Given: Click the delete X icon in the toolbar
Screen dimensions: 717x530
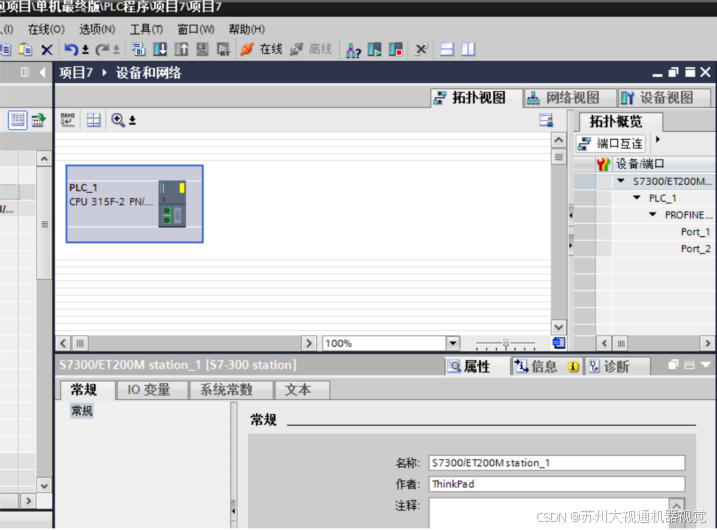Looking at the screenshot, I should pyautogui.click(x=47, y=49).
